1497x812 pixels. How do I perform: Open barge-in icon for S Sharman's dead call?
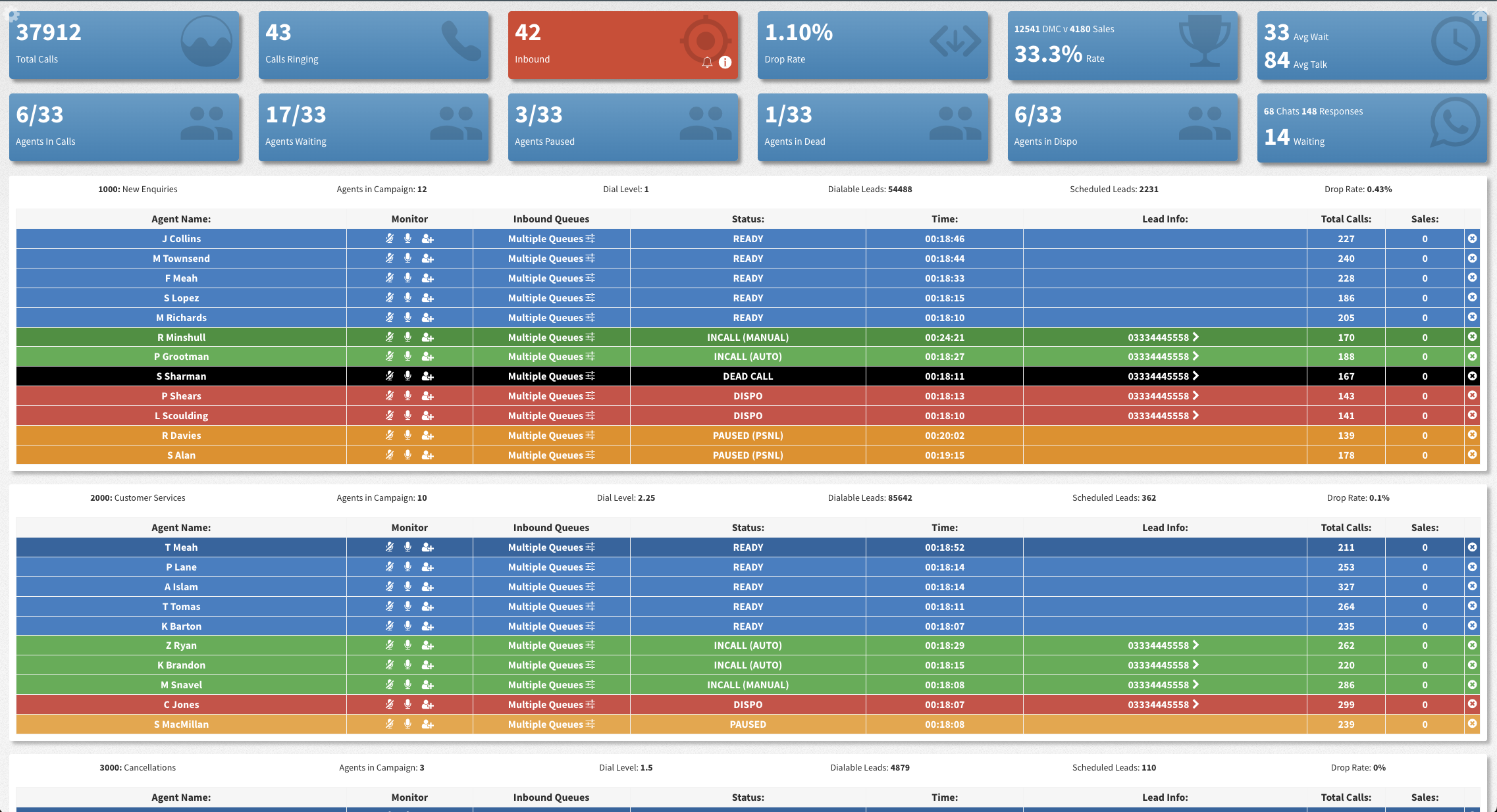click(428, 376)
